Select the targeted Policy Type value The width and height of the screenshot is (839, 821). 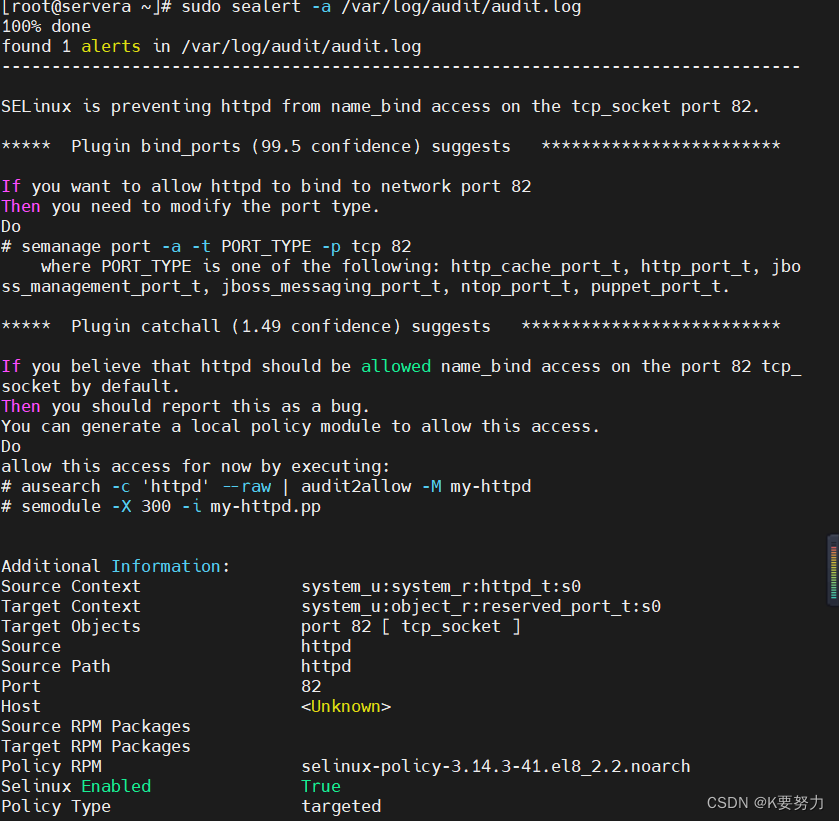340,806
